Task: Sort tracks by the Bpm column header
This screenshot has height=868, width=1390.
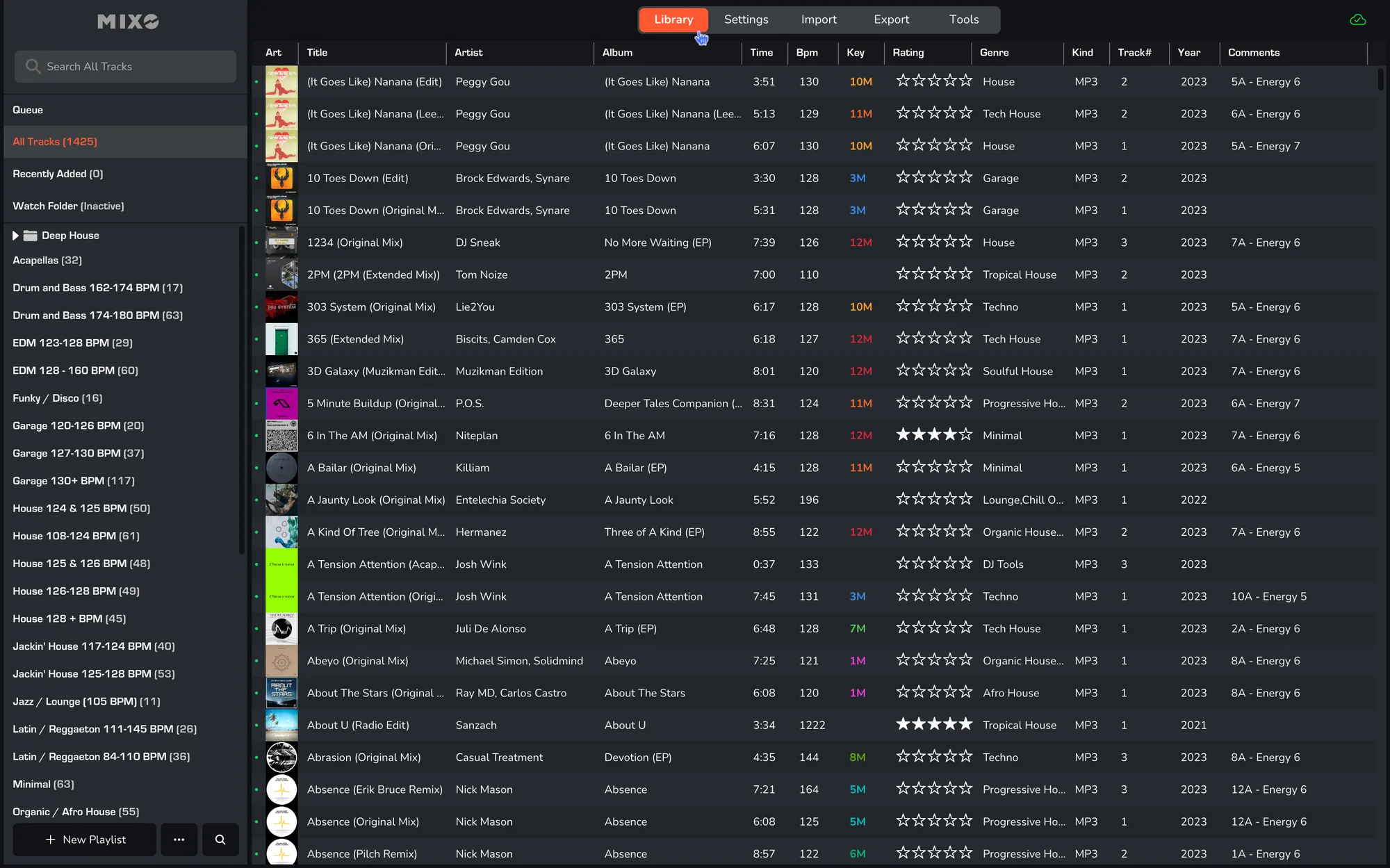Action: click(807, 53)
